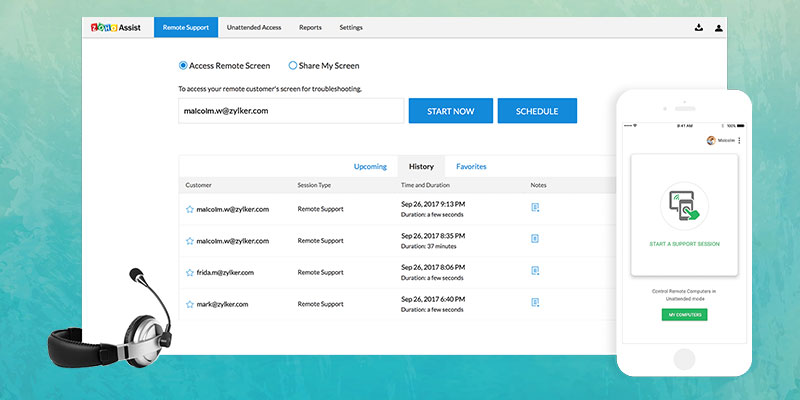The height and width of the screenshot is (400, 800).
Task: Click the SCHEDULE button
Action: (537, 111)
